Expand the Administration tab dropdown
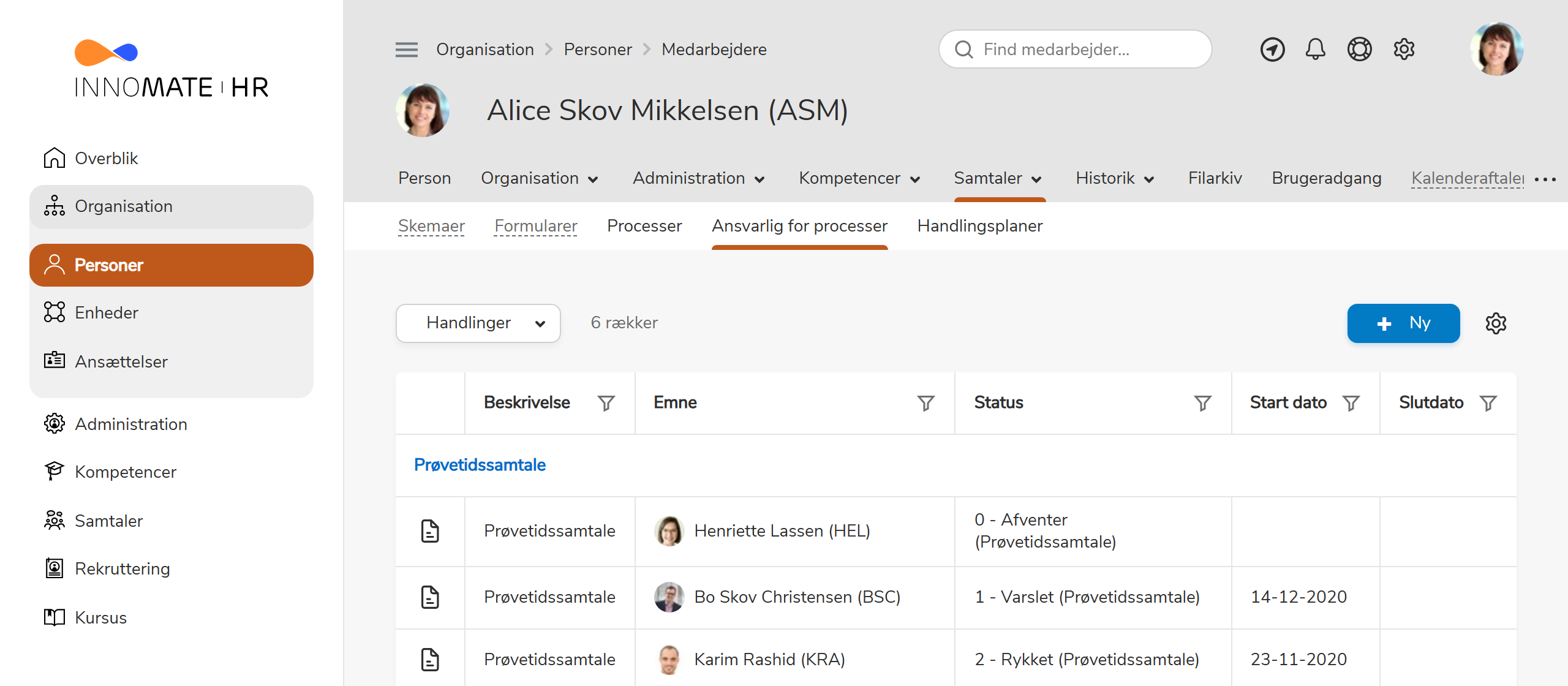1568x686 pixels. click(x=759, y=179)
